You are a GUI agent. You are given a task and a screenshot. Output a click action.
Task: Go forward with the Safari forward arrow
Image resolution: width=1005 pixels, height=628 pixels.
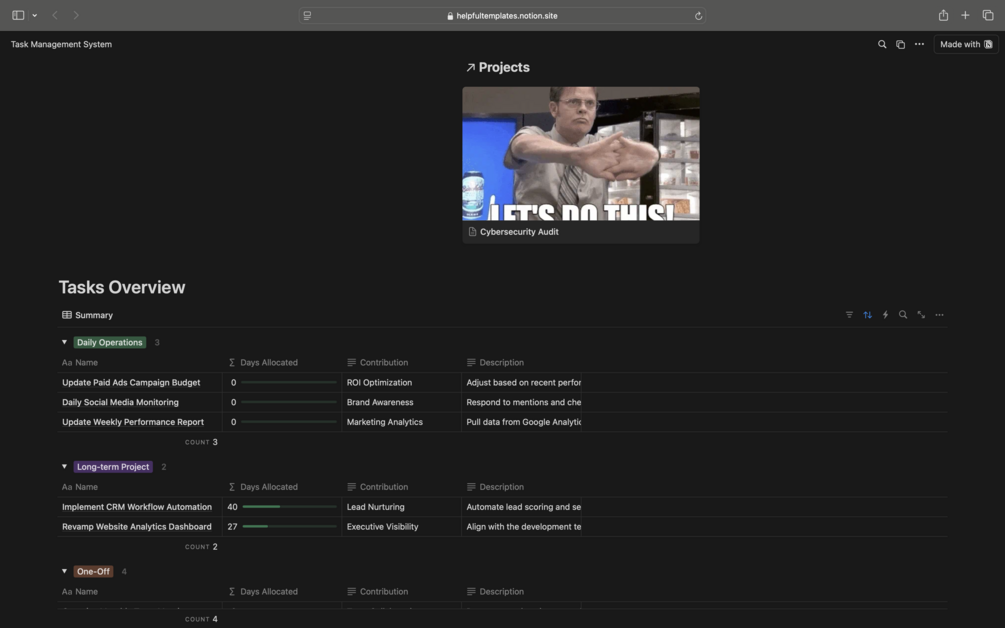(76, 15)
